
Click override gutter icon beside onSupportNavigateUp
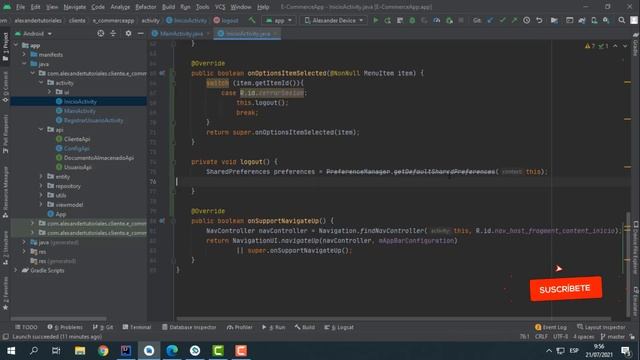point(162,221)
